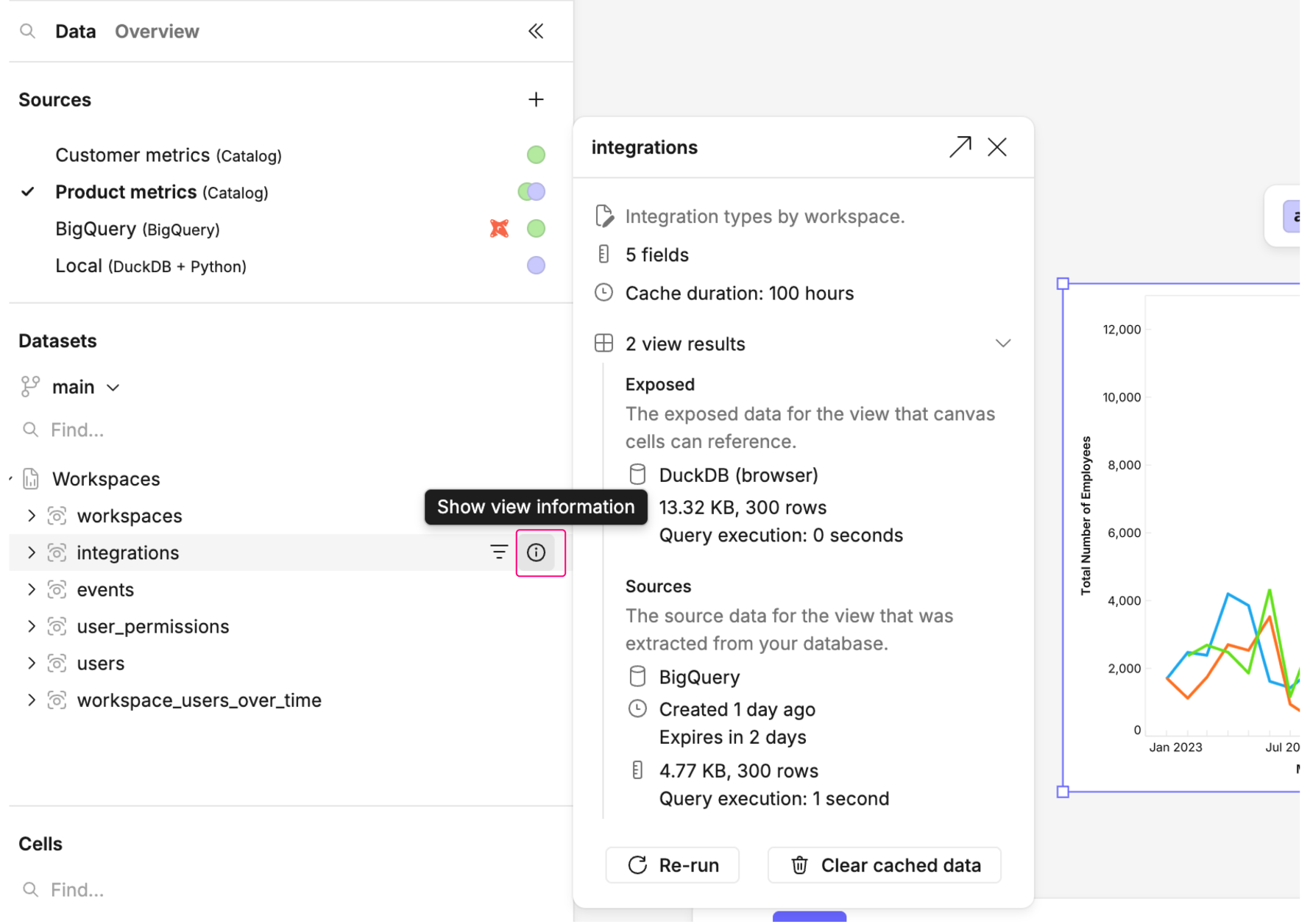Image resolution: width=1310 pixels, height=924 pixels.
Task: Click the red error icon next to BigQuery
Action: point(499,229)
